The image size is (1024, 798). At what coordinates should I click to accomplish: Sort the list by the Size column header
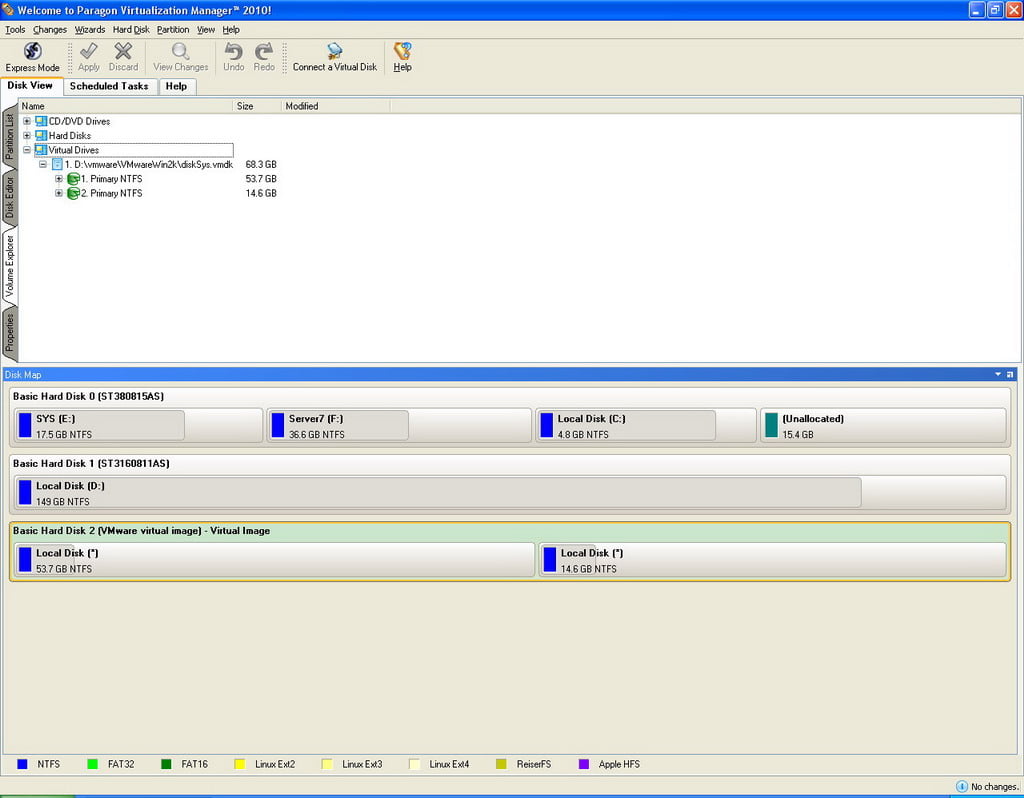coord(245,106)
